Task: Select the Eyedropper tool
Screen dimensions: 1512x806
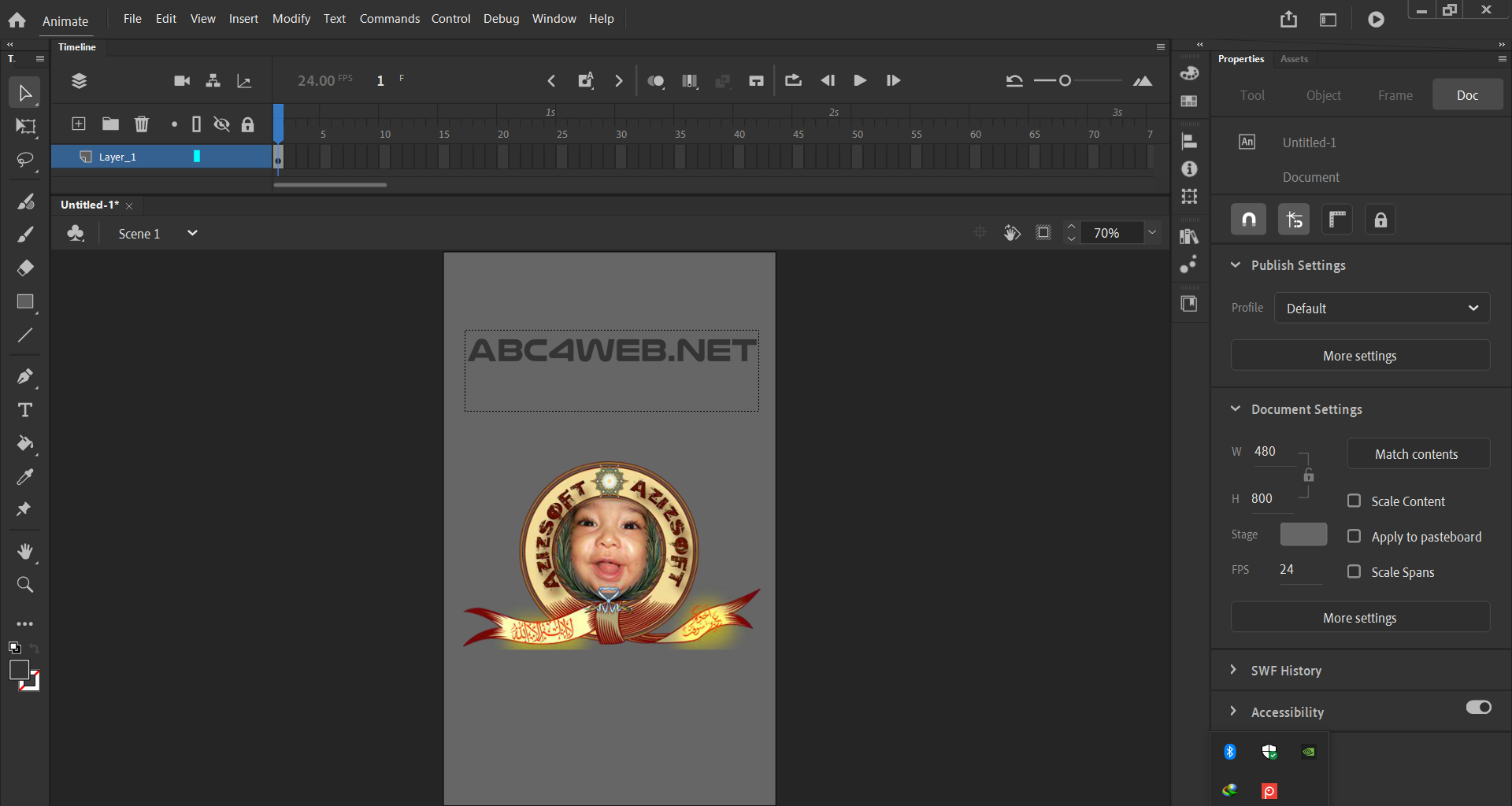Action: [25, 477]
